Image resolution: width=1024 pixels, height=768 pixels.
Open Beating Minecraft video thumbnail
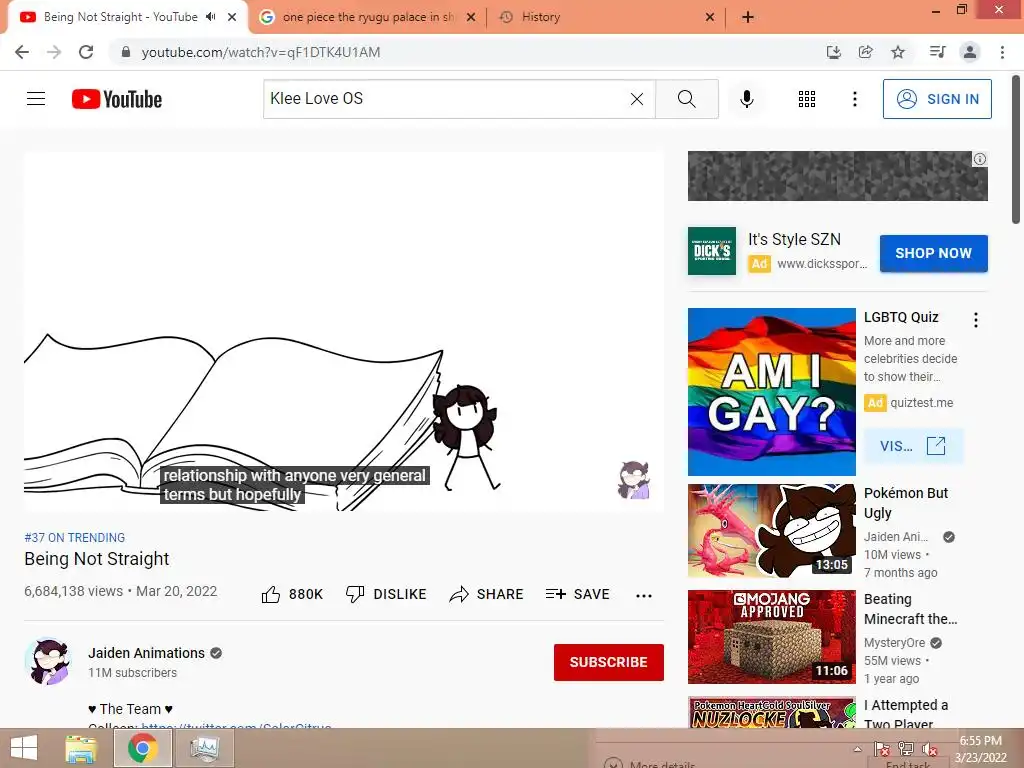771,637
